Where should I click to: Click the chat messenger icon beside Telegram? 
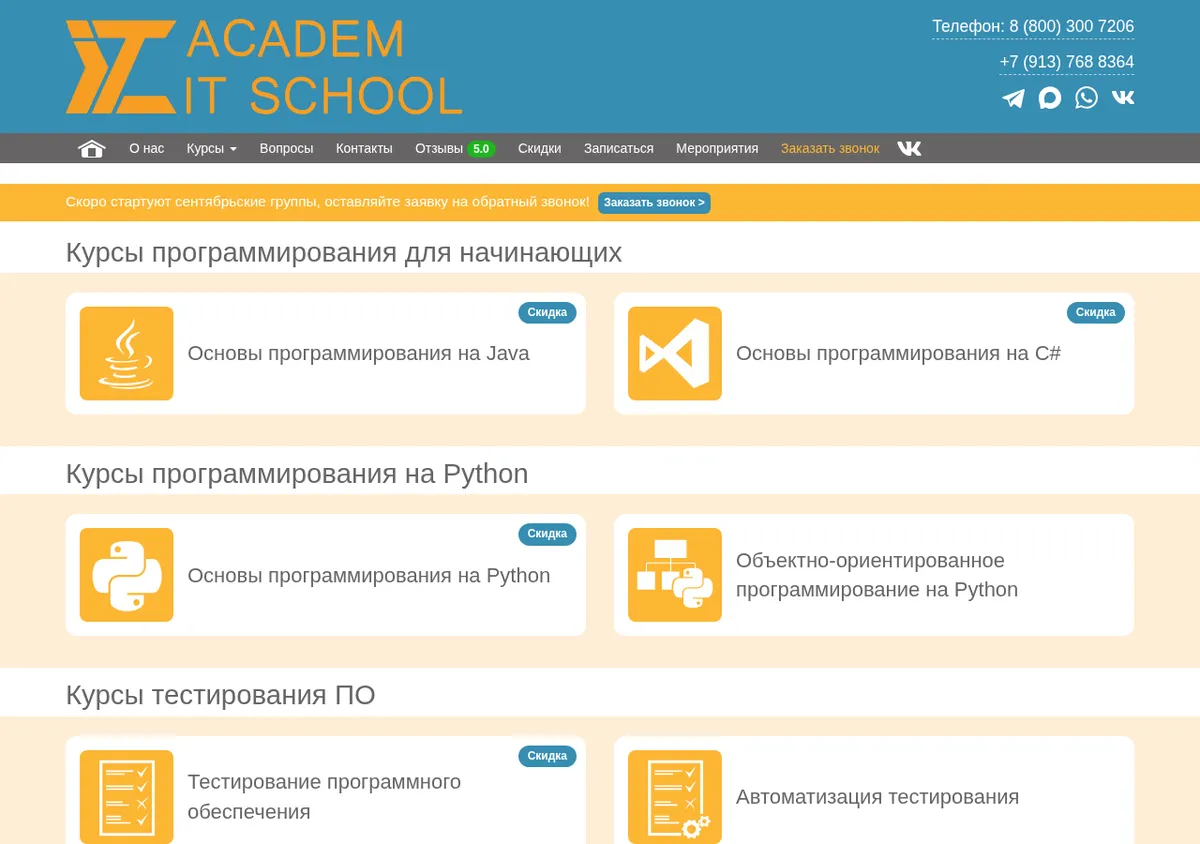coord(1049,97)
